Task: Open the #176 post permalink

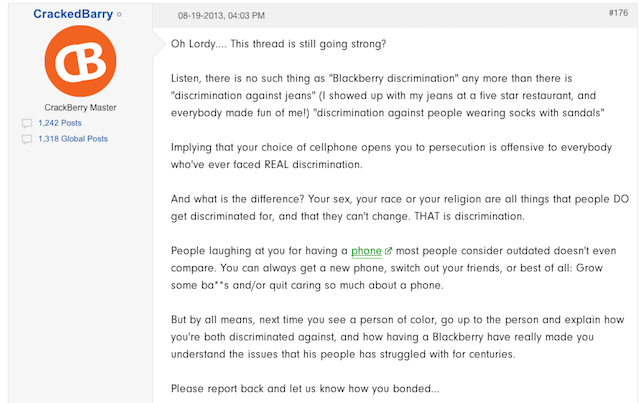Action: [618, 13]
